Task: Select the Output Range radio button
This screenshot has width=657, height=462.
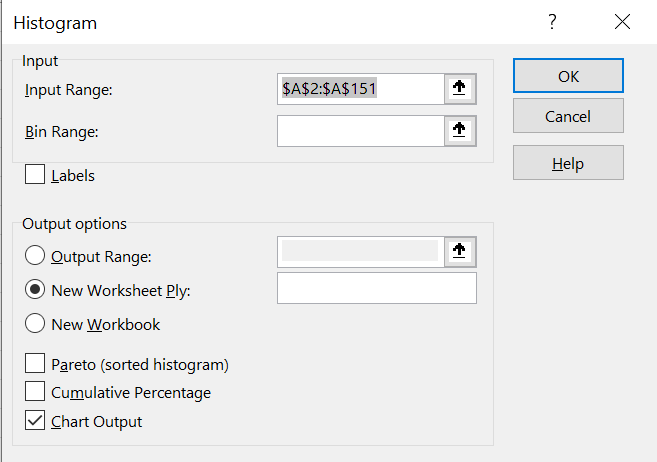Action: pos(35,256)
